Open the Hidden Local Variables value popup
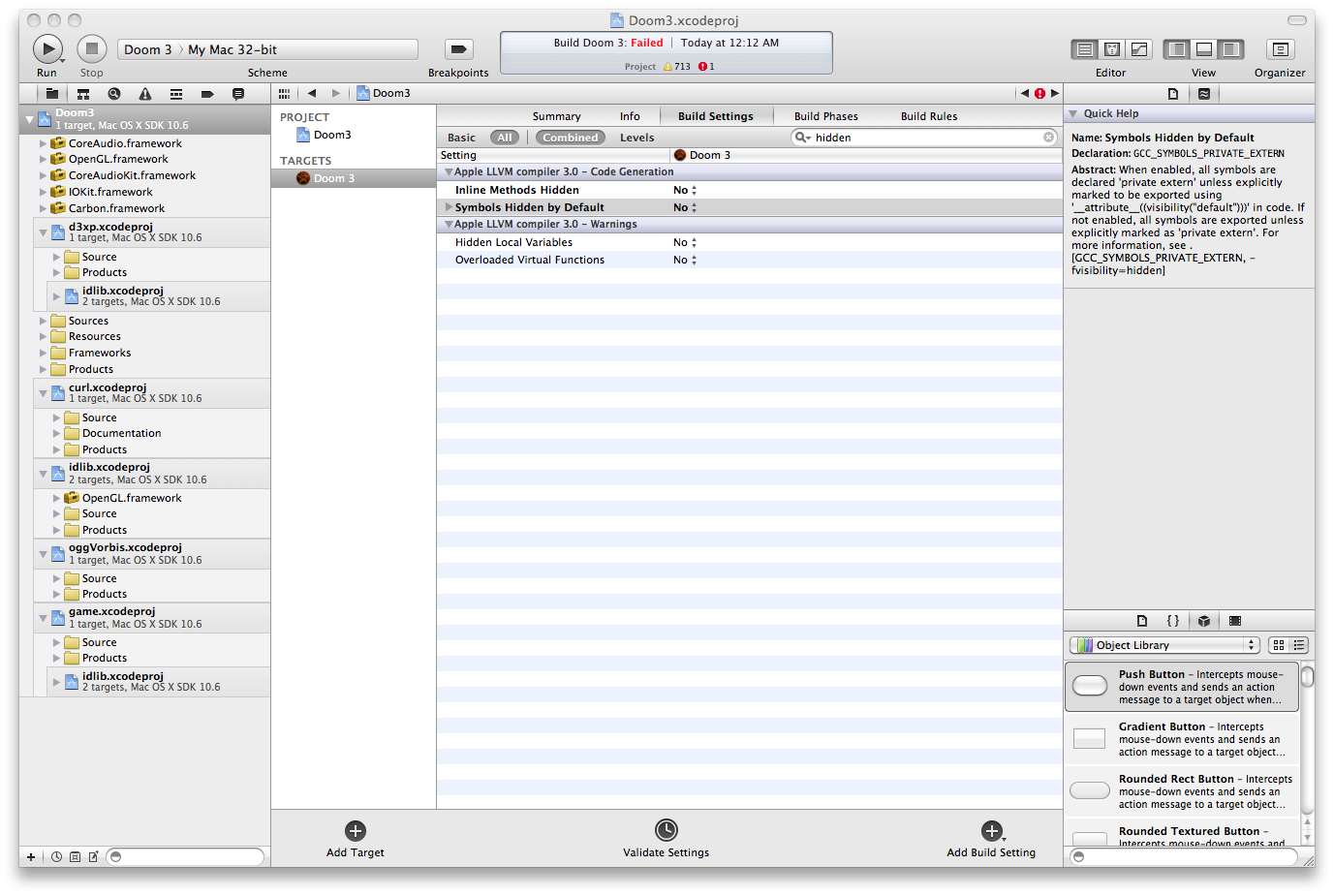The image size is (1334, 896). (x=685, y=242)
